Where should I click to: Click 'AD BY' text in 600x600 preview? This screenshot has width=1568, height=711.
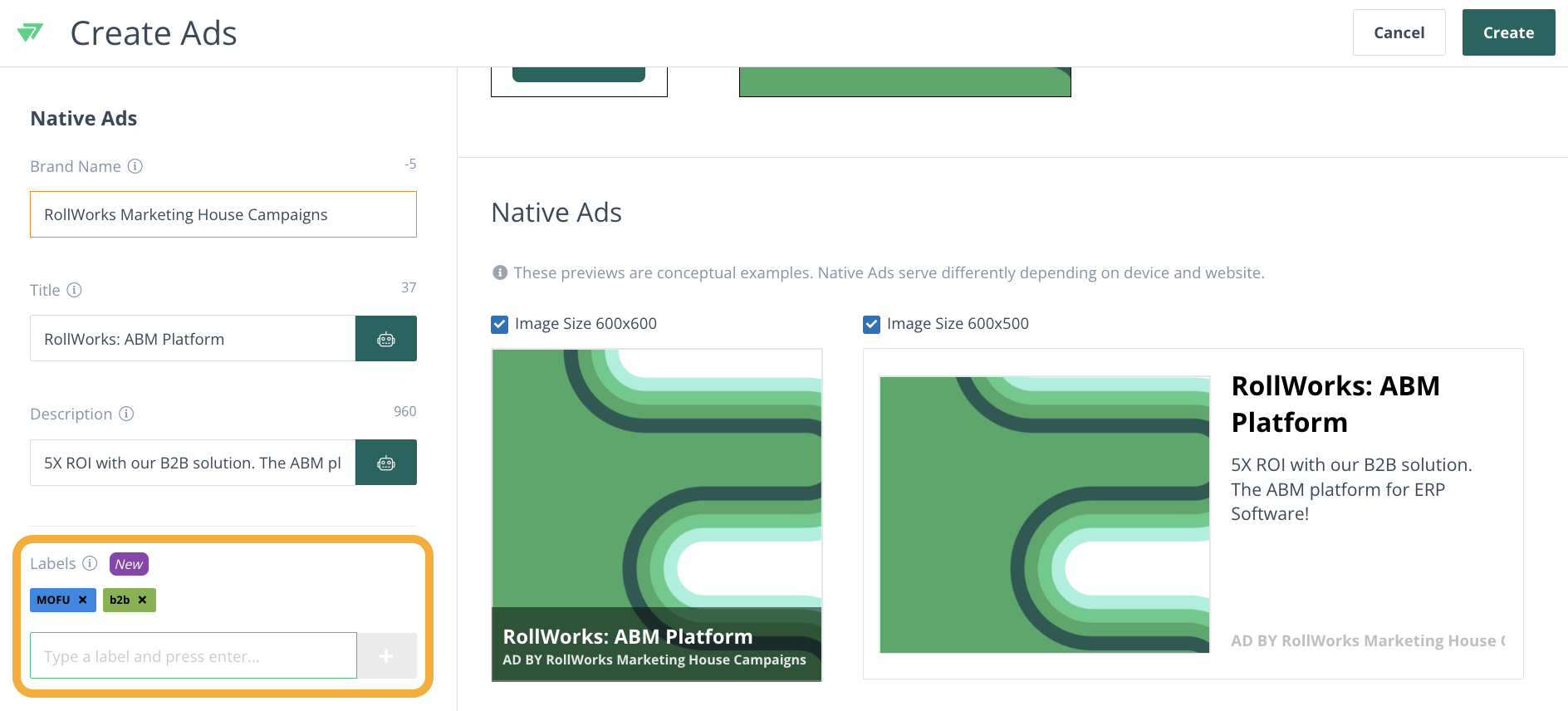tap(654, 660)
